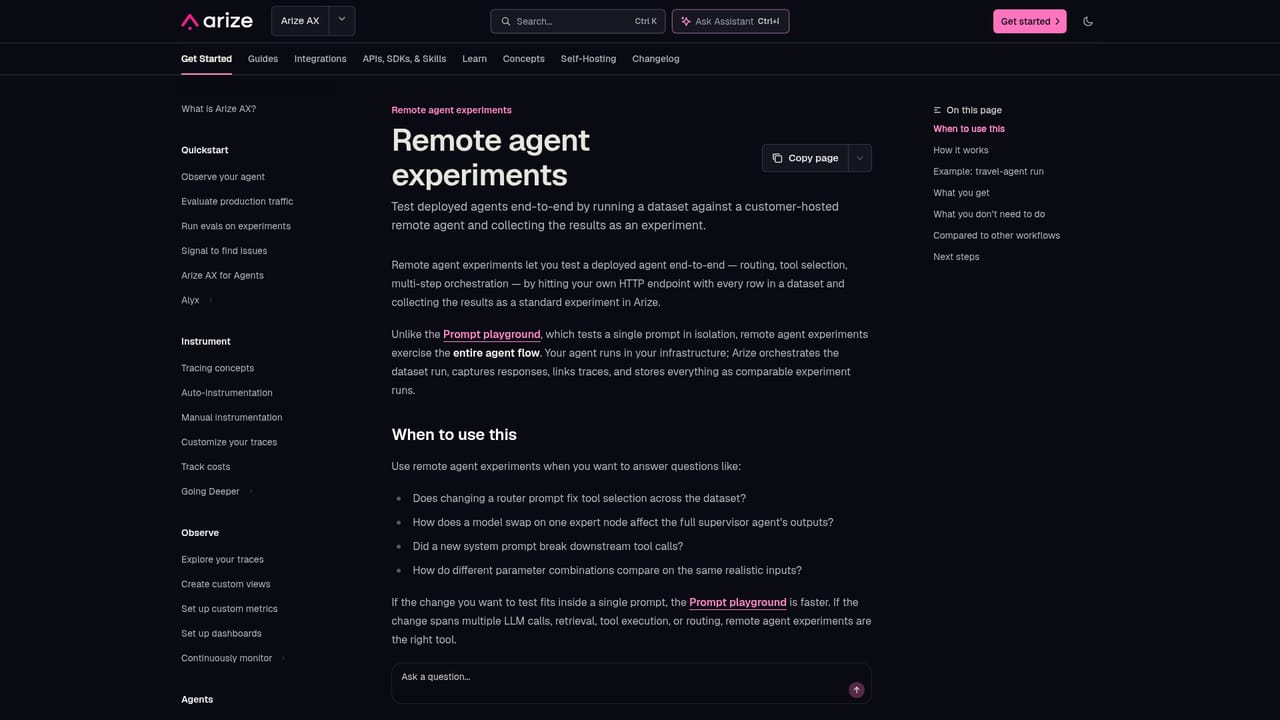Click the Arize logo
This screenshot has height=720, width=1280.
coord(219,21)
